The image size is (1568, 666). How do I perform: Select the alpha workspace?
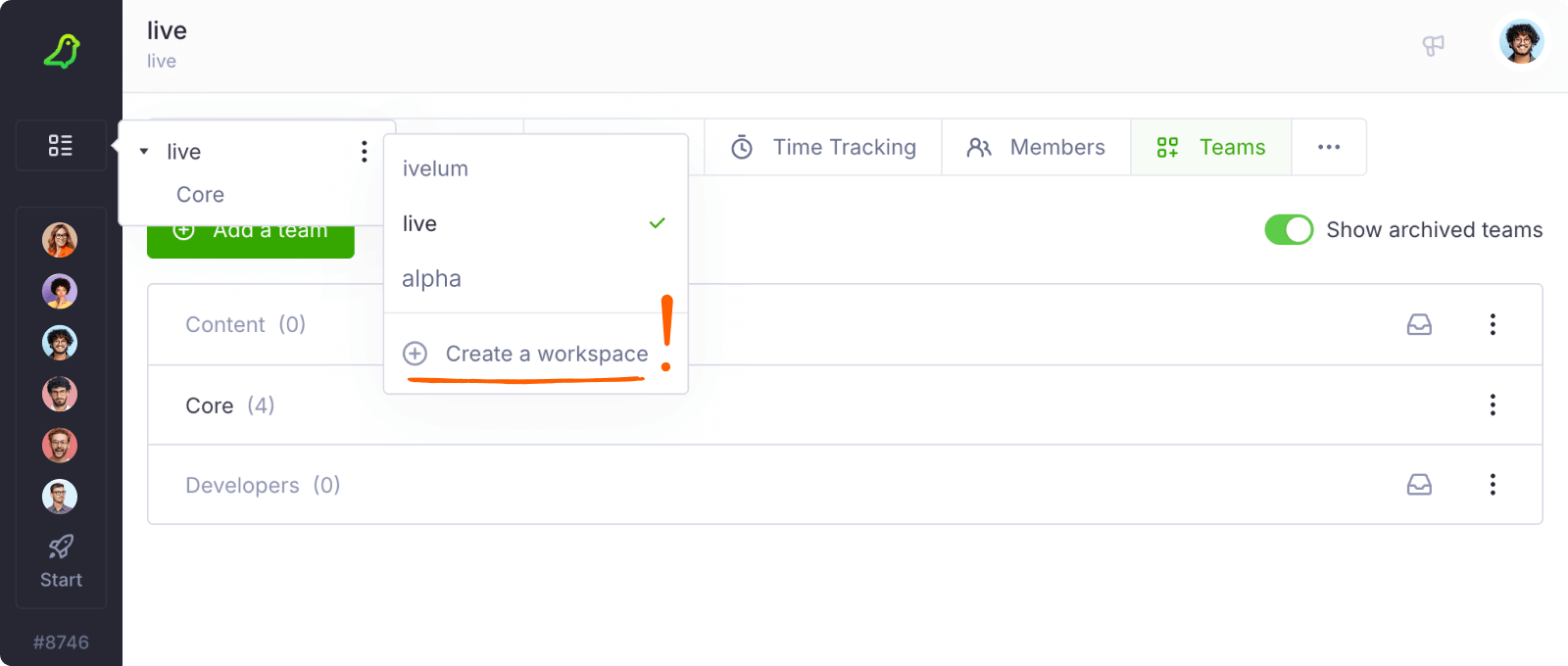(x=432, y=279)
